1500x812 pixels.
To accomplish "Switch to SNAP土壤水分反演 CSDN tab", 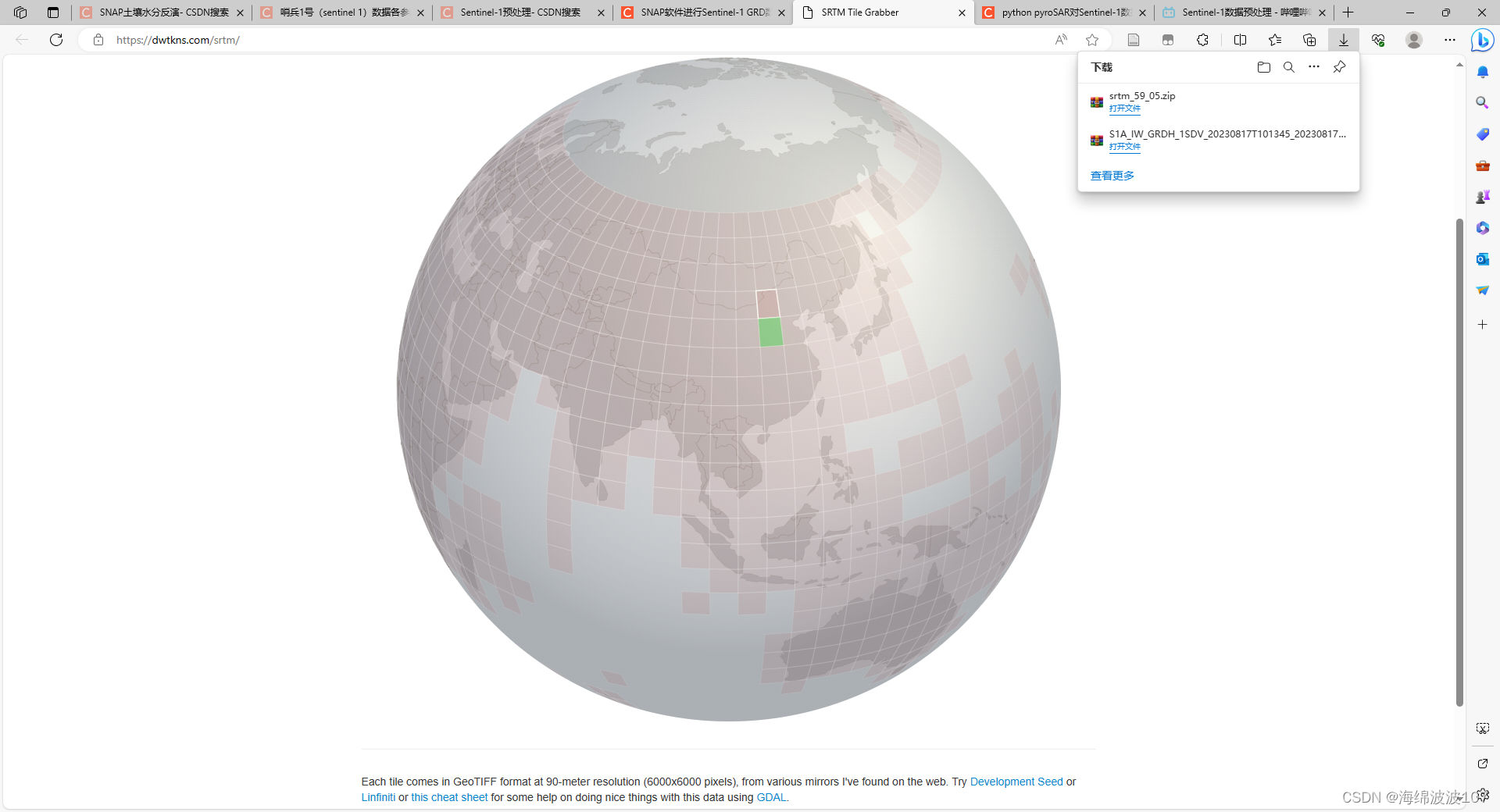I will click(162, 12).
